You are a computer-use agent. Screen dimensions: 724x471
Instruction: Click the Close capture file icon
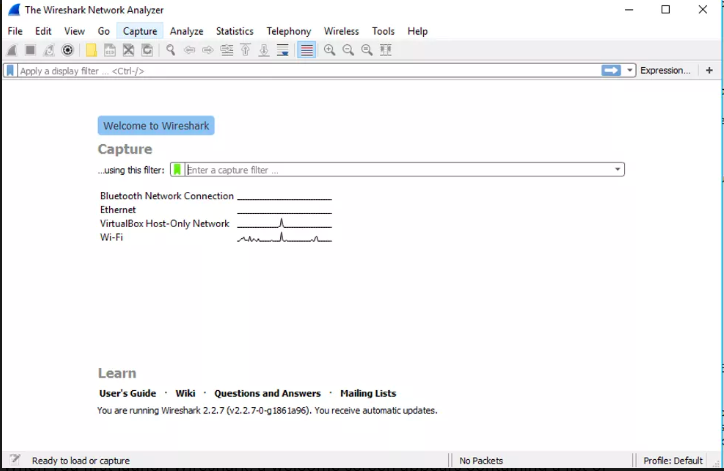click(128, 50)
